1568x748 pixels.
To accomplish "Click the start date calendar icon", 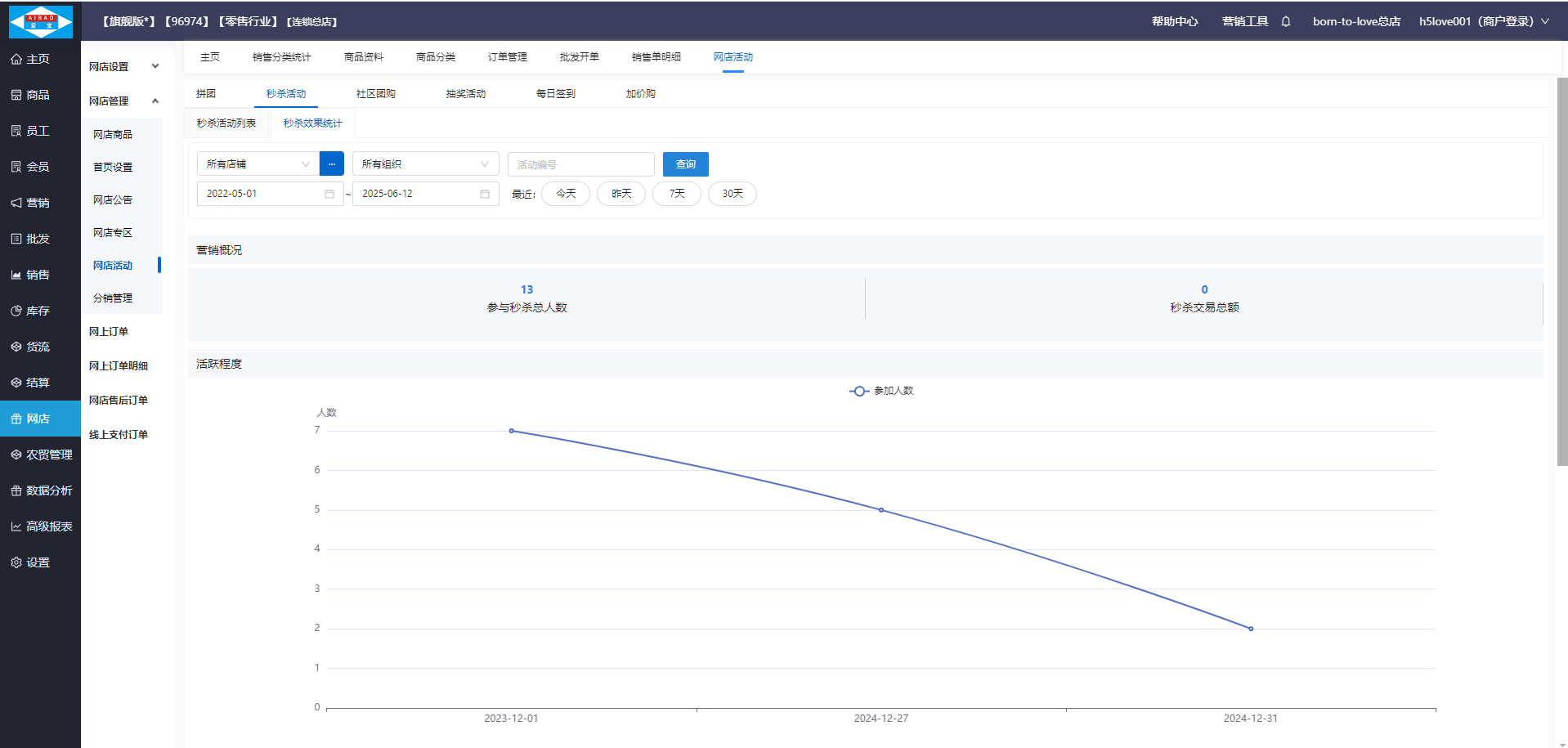I will pos(329,194).
